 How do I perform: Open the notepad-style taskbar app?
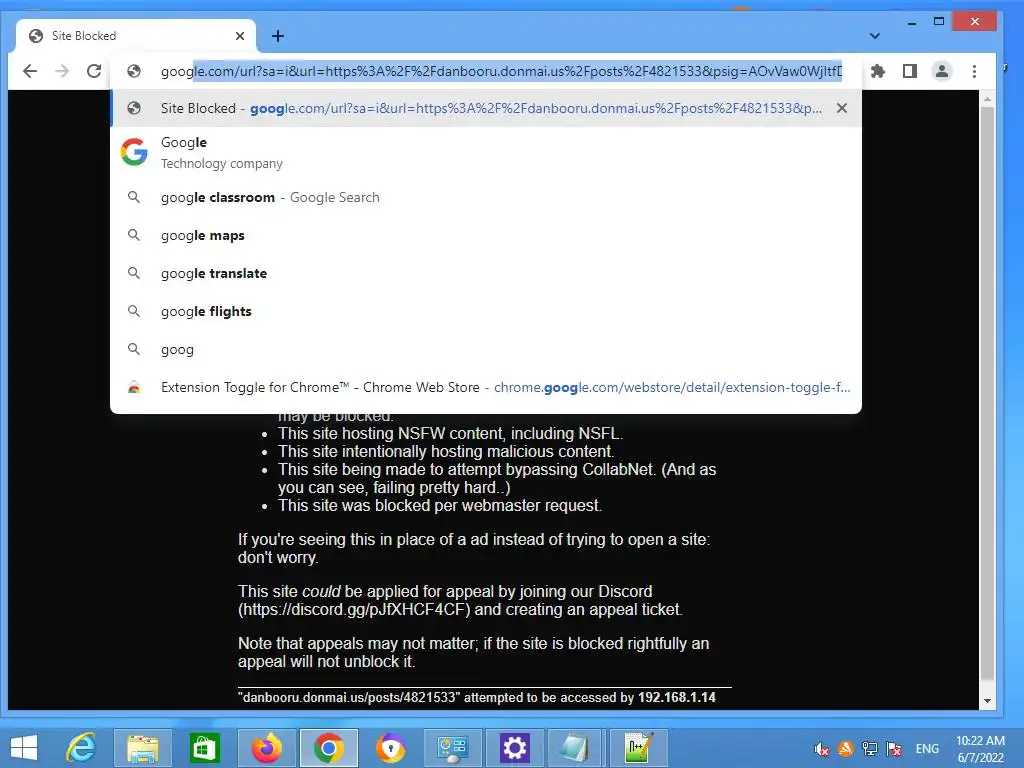point(575,748)
